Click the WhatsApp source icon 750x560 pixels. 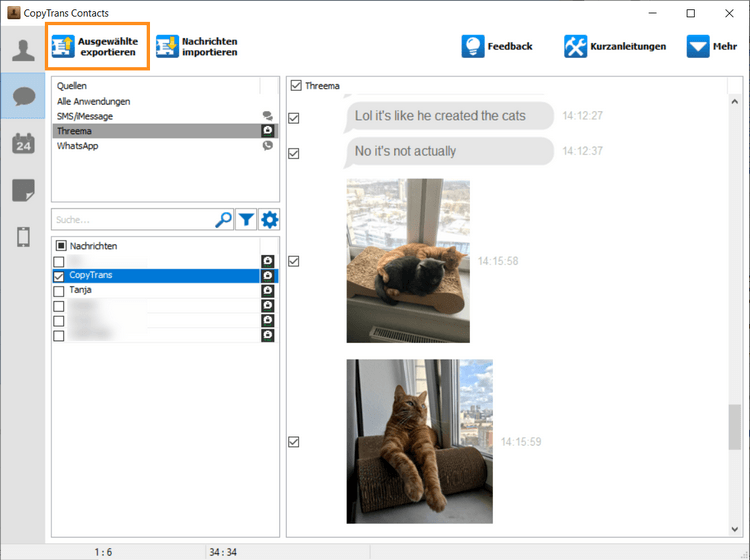268,145
